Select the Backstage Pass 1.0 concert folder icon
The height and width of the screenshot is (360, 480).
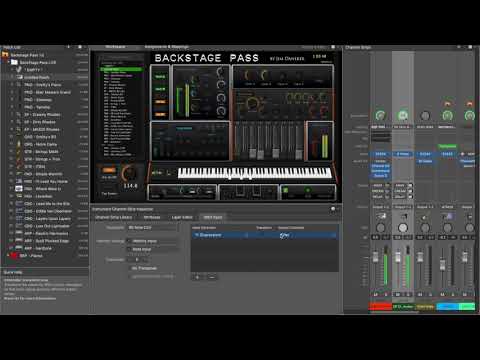(x=5, y=55)
